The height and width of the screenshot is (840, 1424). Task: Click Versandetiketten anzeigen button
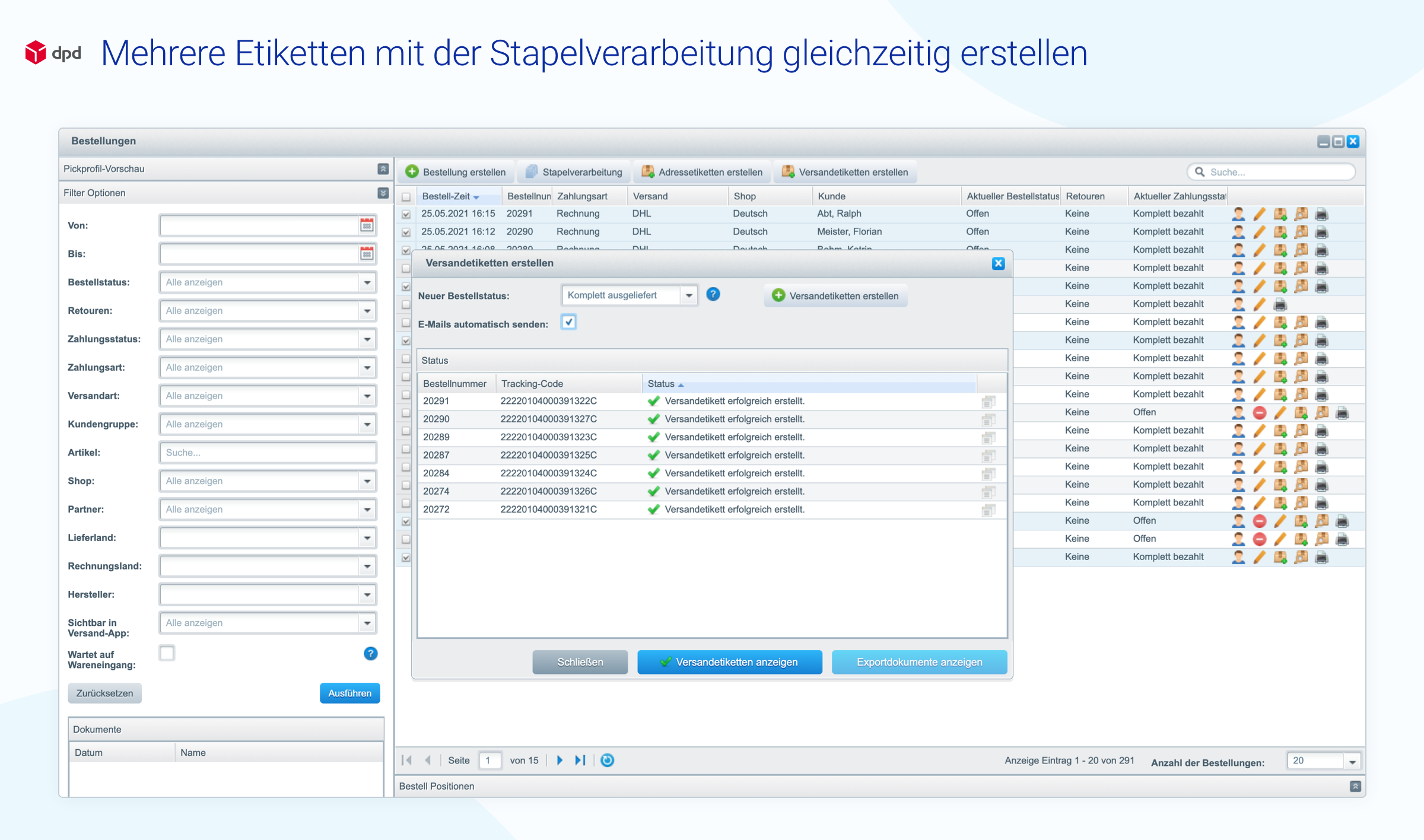(x=729, y=662)
